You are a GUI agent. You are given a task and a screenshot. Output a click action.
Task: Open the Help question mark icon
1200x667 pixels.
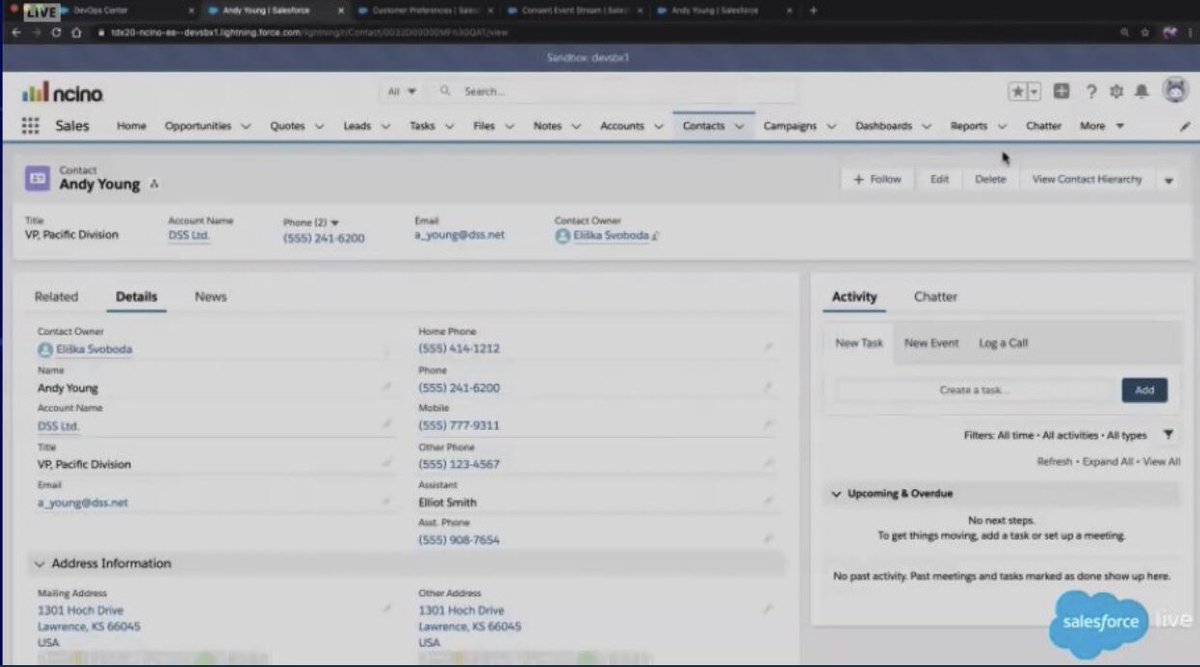pyautogui.click(x=1091, y=91)
